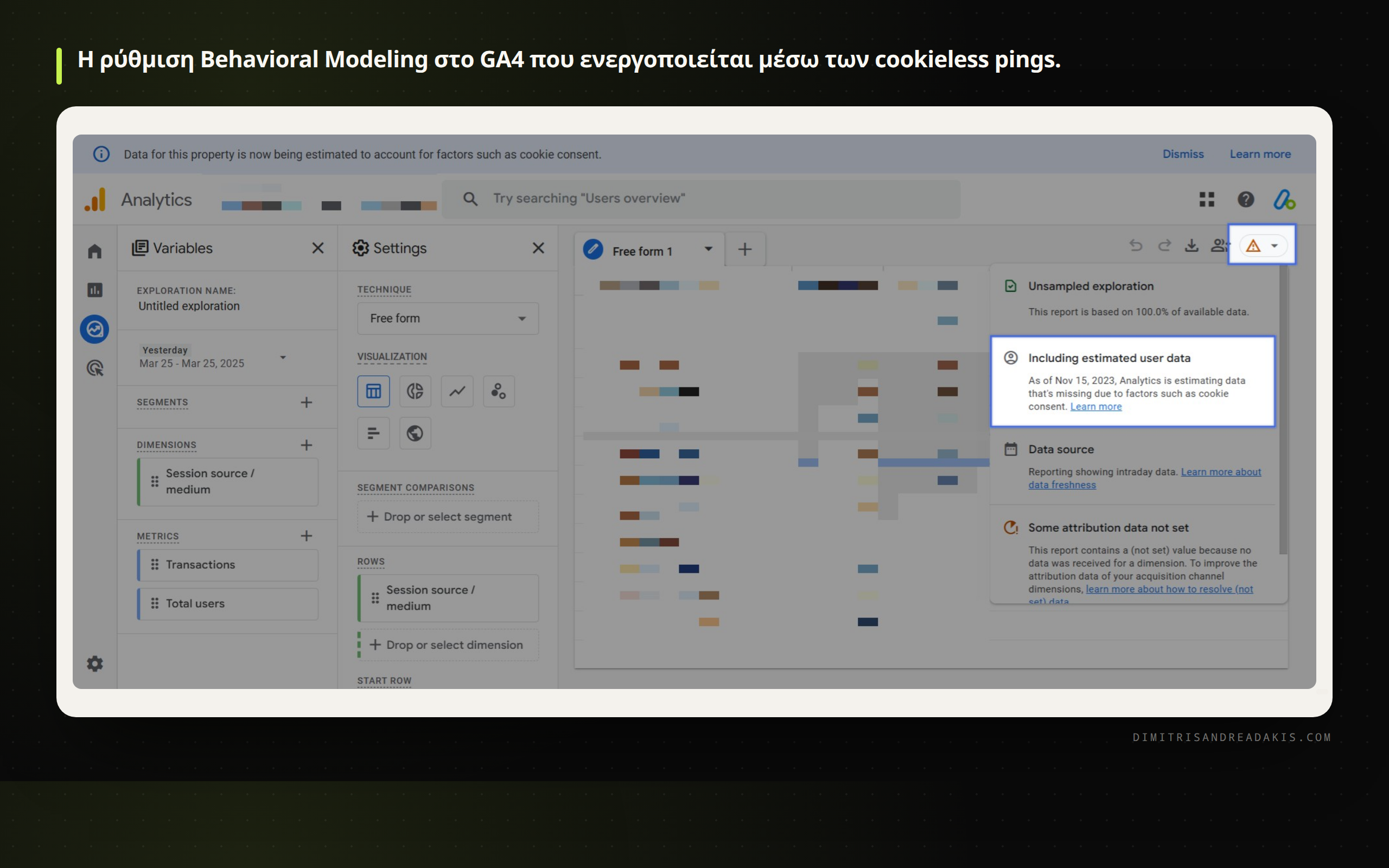Select Session source / medium dimension chip
Viewport: 1389px width, 868px height.
pos(227,482)
